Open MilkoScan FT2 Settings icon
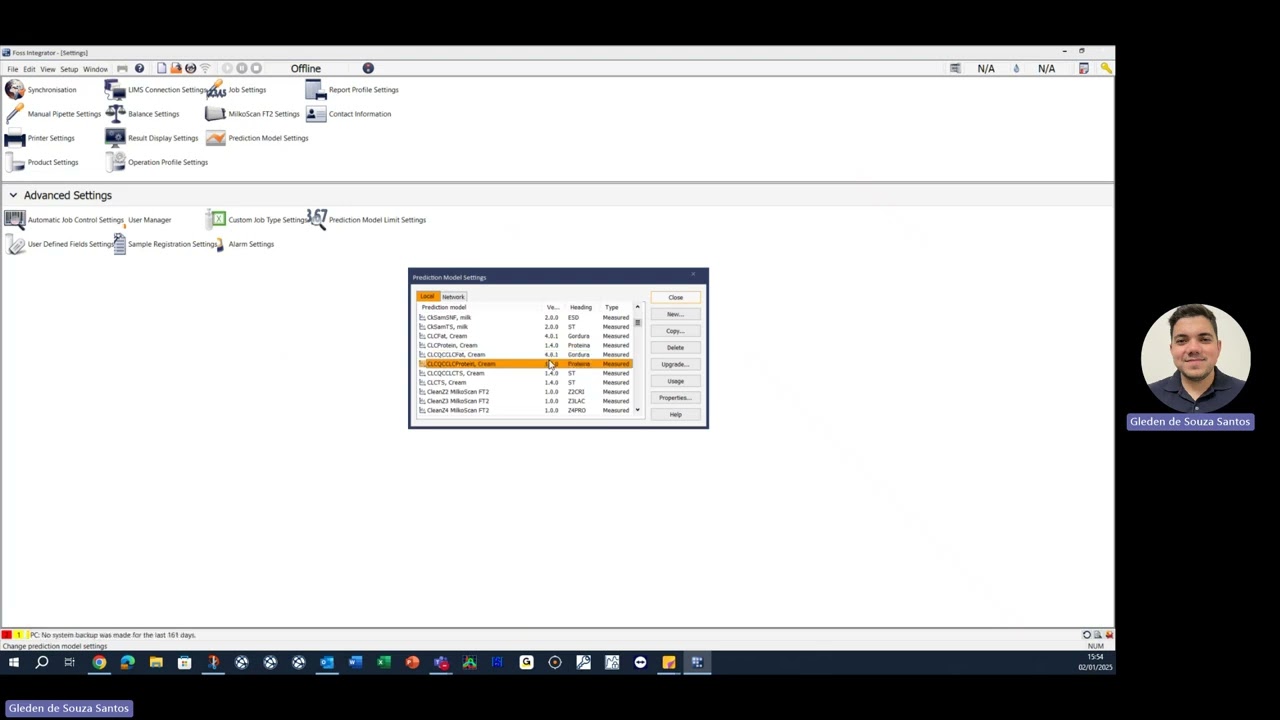The width and height of the screenshot is (1280, 720). coord(216,114)
